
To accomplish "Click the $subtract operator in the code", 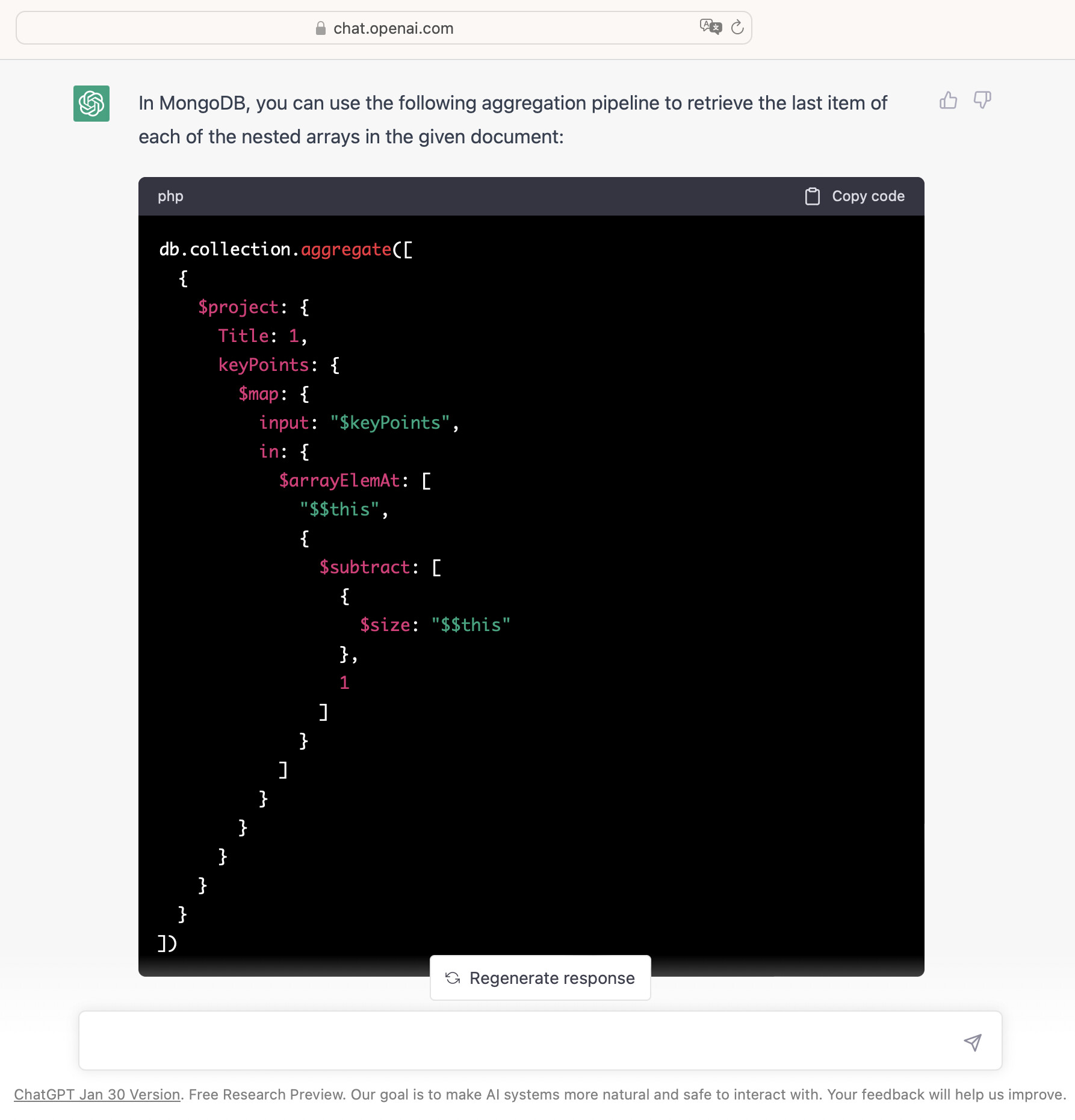I will coord(364,567).
